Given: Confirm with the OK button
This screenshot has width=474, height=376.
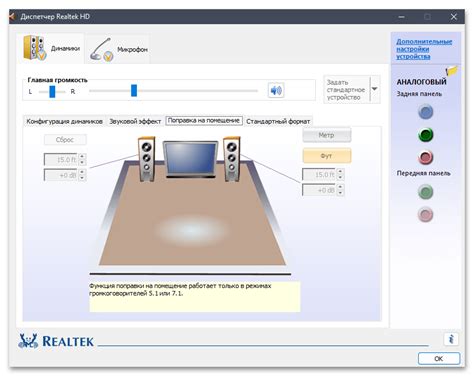Looking at the screenshot, I should [439, 359].
